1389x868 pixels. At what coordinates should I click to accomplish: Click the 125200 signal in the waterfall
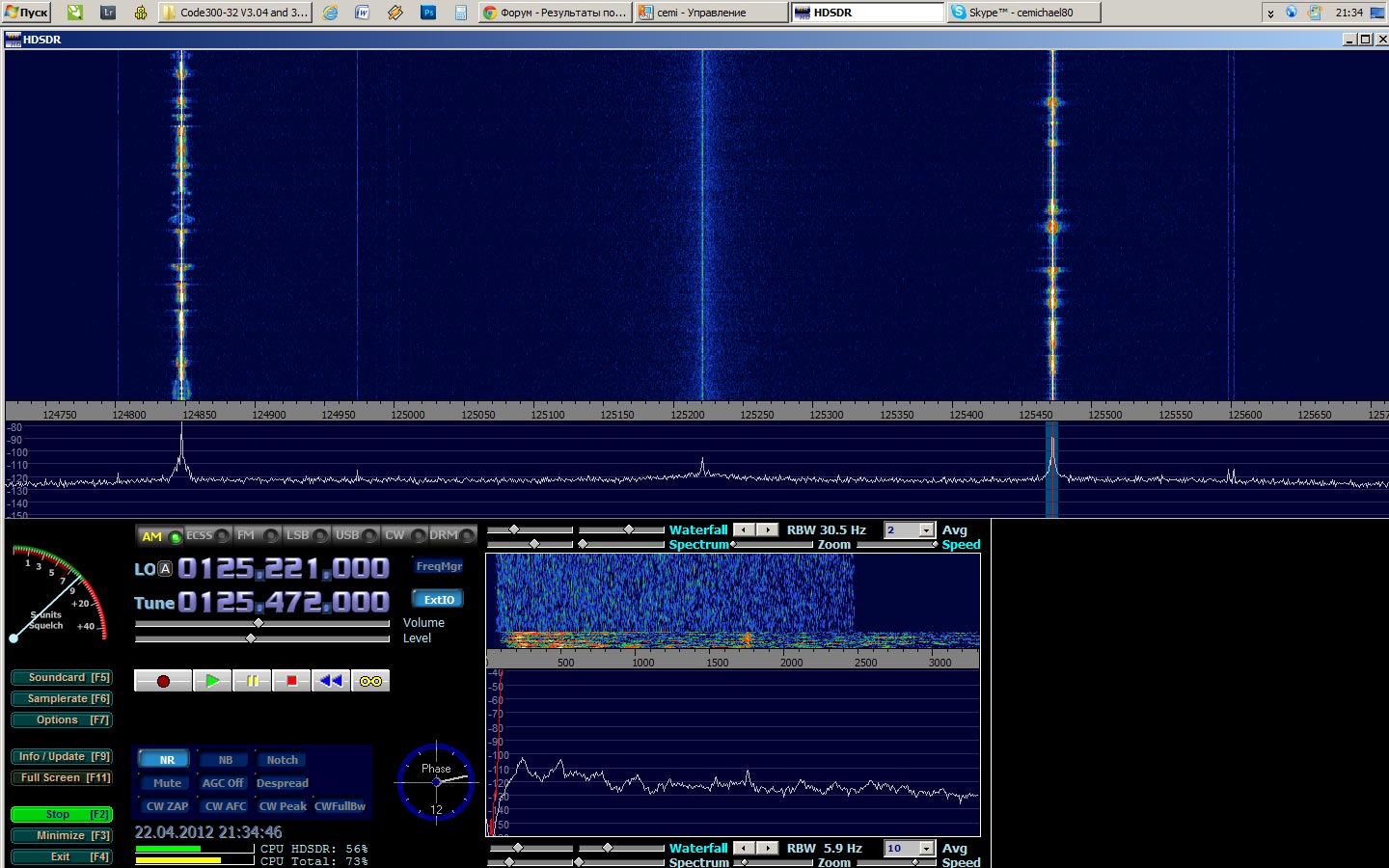click(x=702, y=224)
